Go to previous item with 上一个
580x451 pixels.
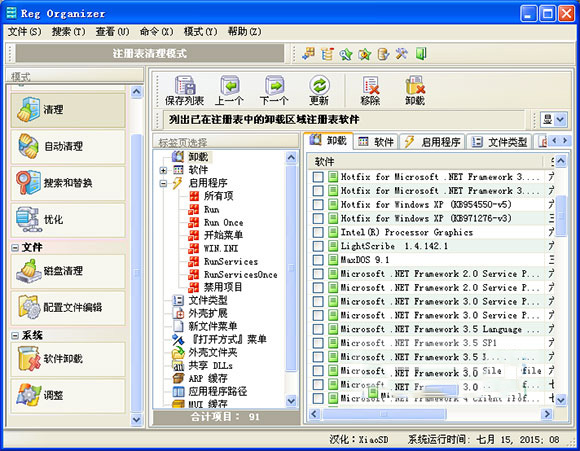coord(229,91)
